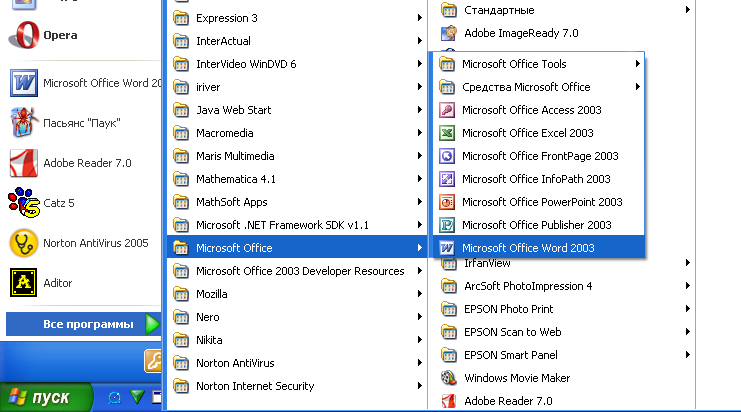Open the iriver menu entry
The height and width of the screenshot is (412, 741).
point(297,87)
